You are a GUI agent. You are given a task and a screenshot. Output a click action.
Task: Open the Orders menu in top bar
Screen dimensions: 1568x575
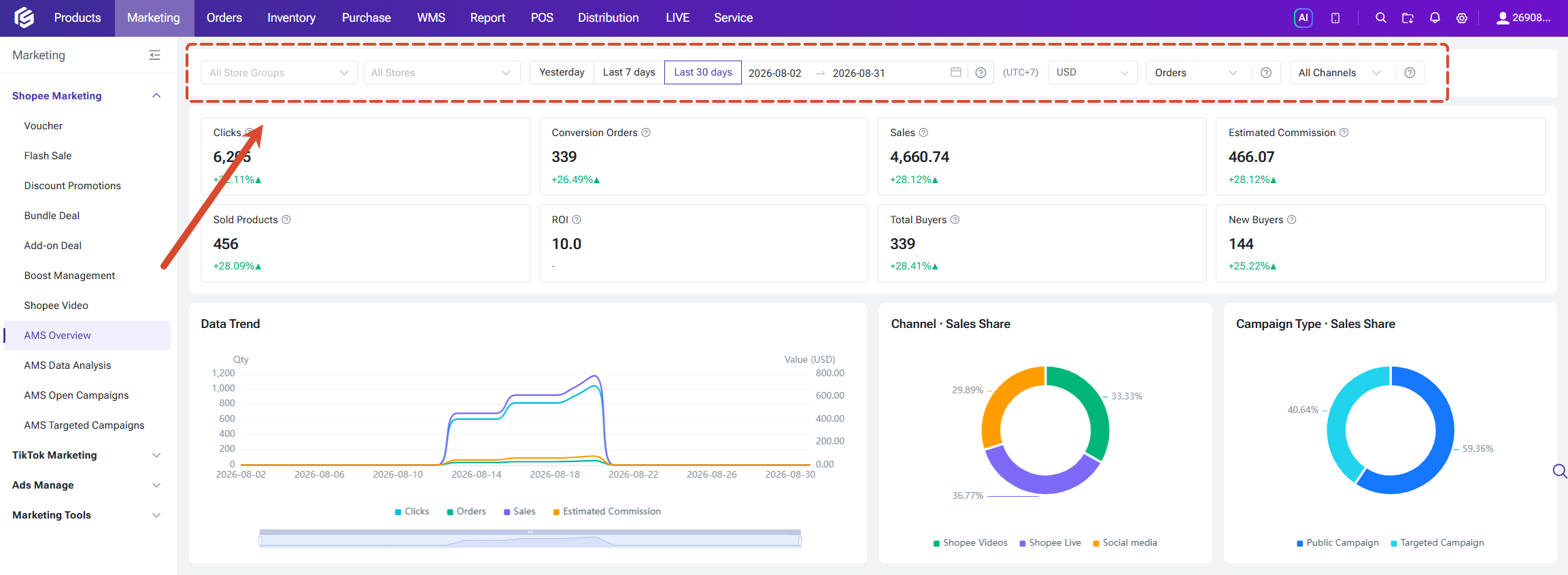224,18
